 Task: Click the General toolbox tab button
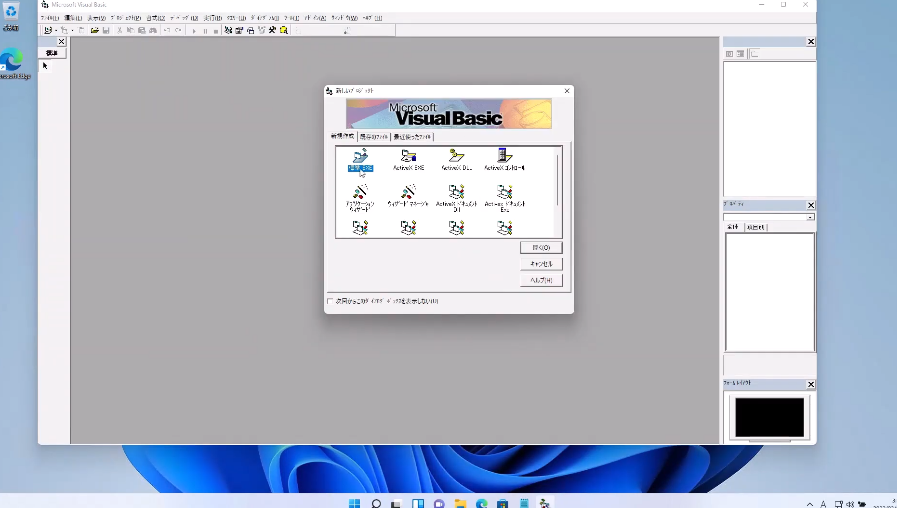tap(52, 53)
